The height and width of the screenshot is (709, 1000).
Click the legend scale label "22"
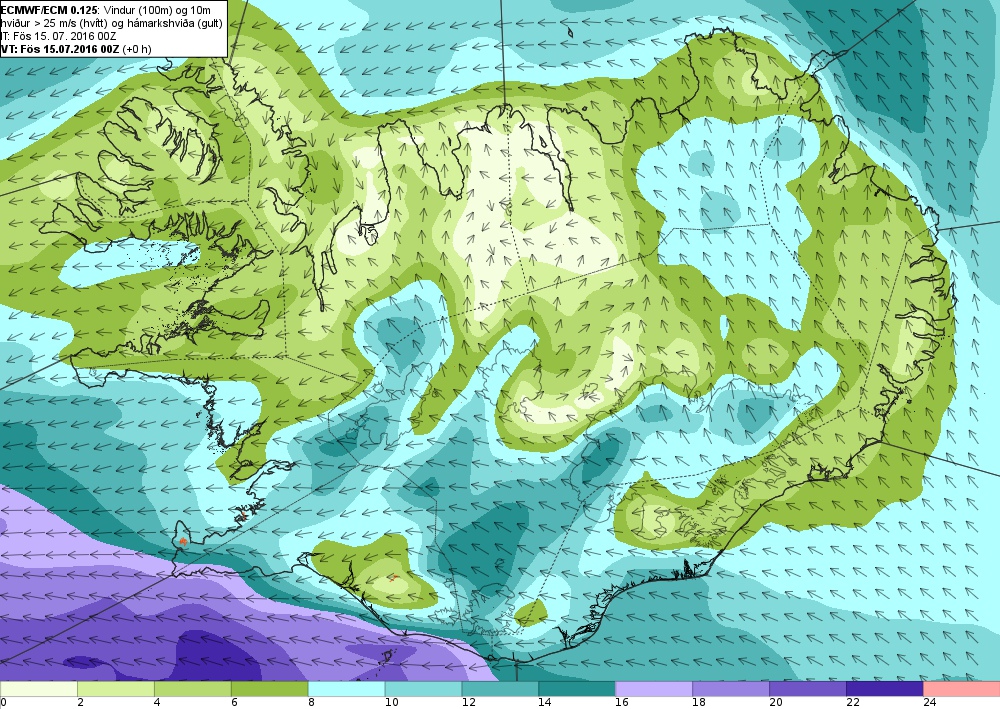853,703
